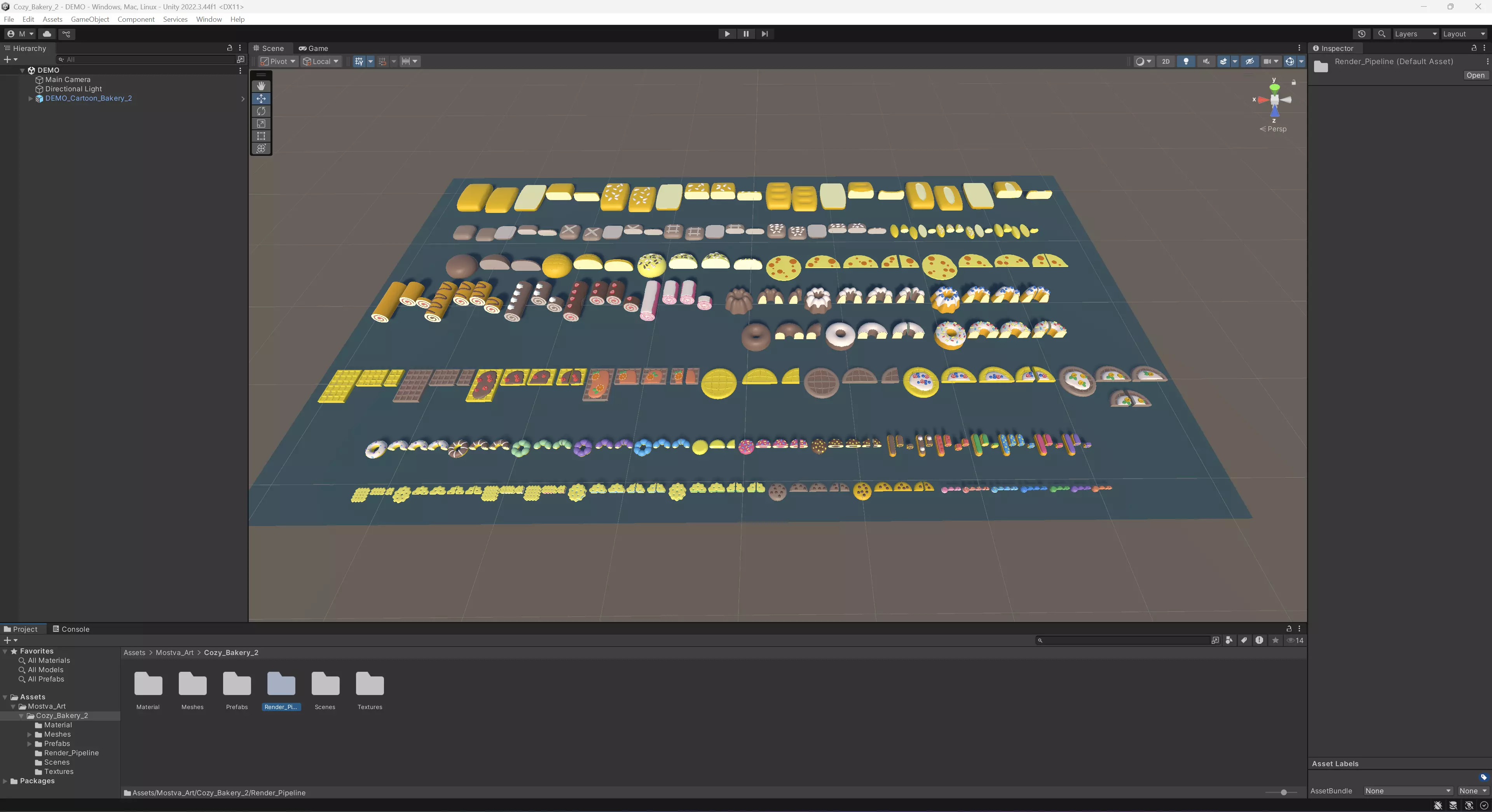
Task: Select the Scale tool
Action: tap(261, 124)
